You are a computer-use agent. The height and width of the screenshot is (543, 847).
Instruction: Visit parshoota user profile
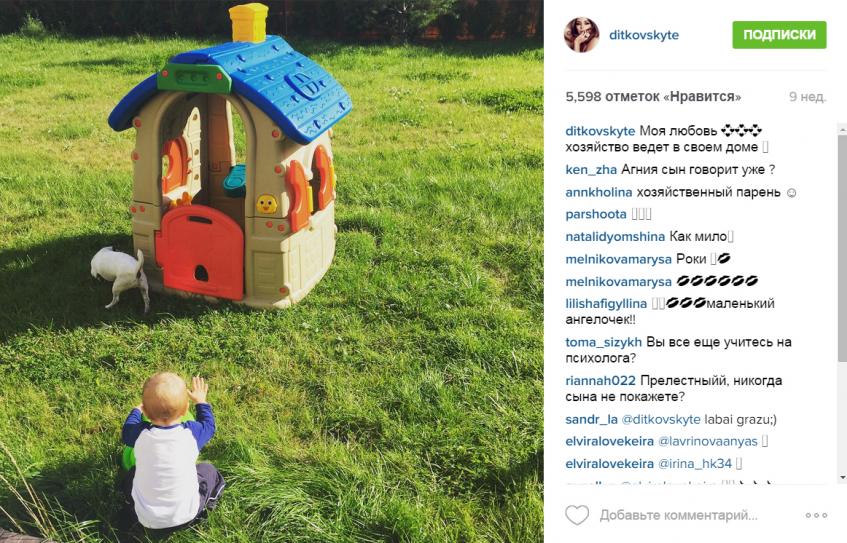point(596,214)
